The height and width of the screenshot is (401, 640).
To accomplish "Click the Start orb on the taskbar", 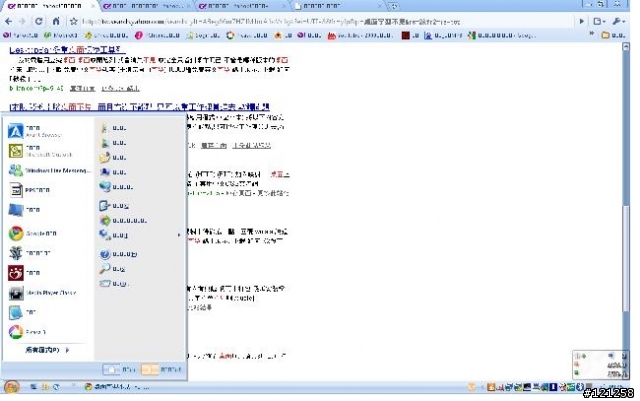I will tap(11, 386).
